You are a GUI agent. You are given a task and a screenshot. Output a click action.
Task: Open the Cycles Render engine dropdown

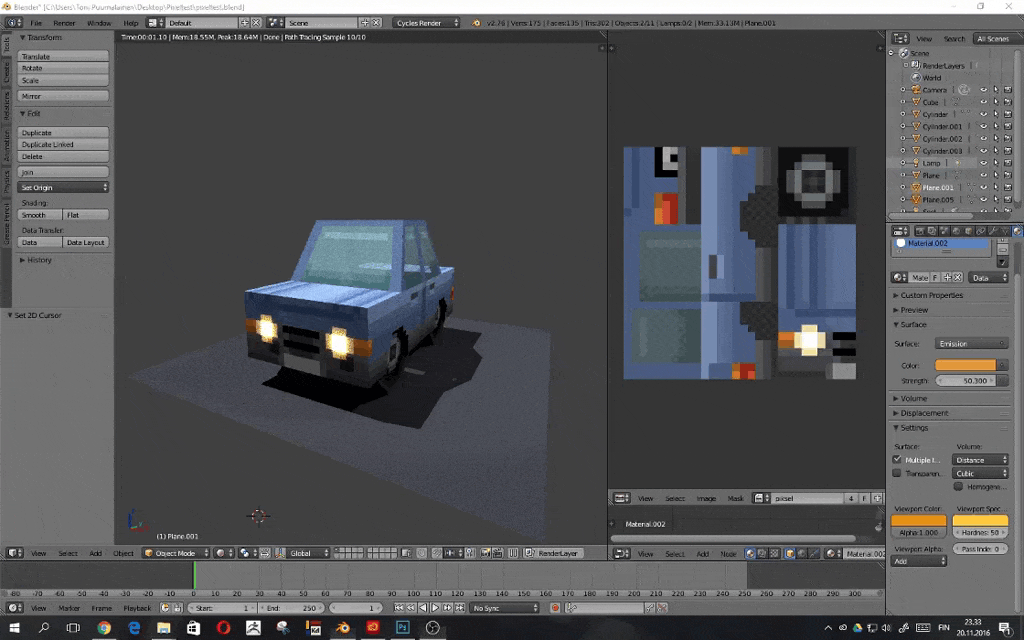coord(426,22)
